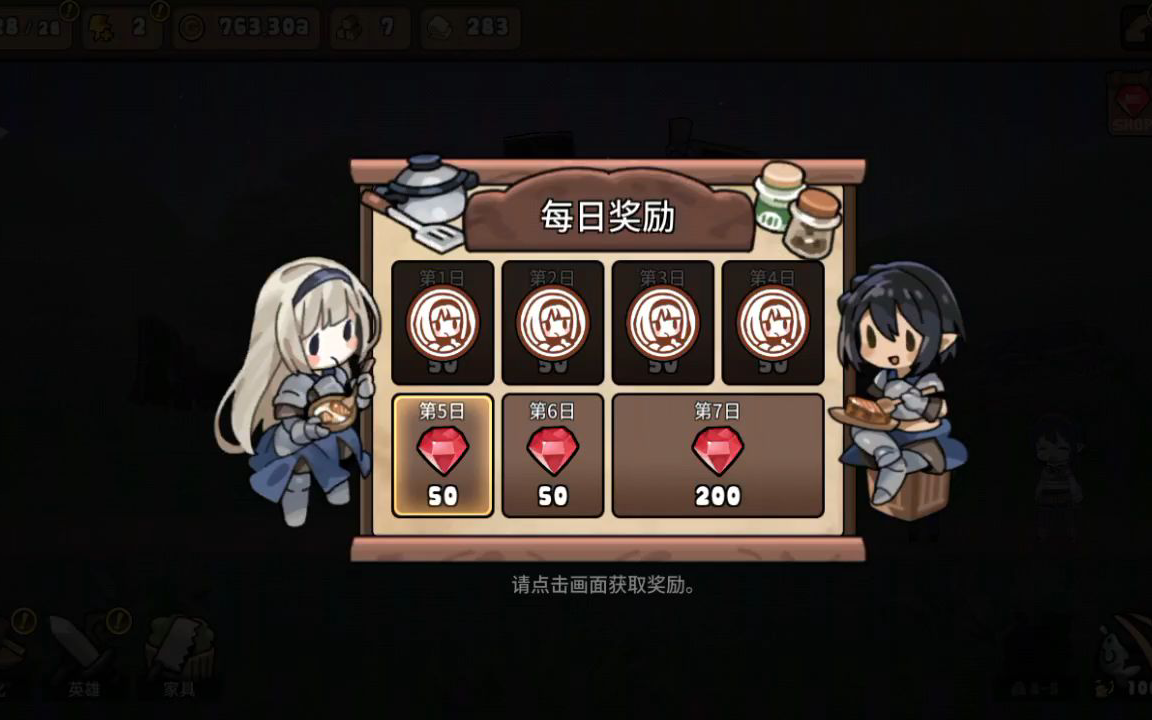1152x720 pixels.
Task: Open the SHOP ruby icon
Action: coord(1131,103)
